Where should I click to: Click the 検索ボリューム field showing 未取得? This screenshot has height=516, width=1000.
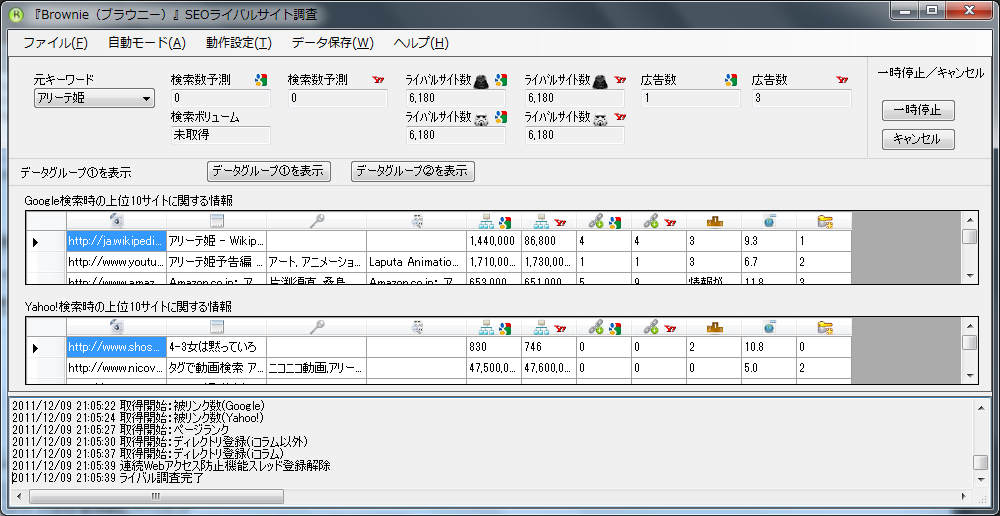220,135
